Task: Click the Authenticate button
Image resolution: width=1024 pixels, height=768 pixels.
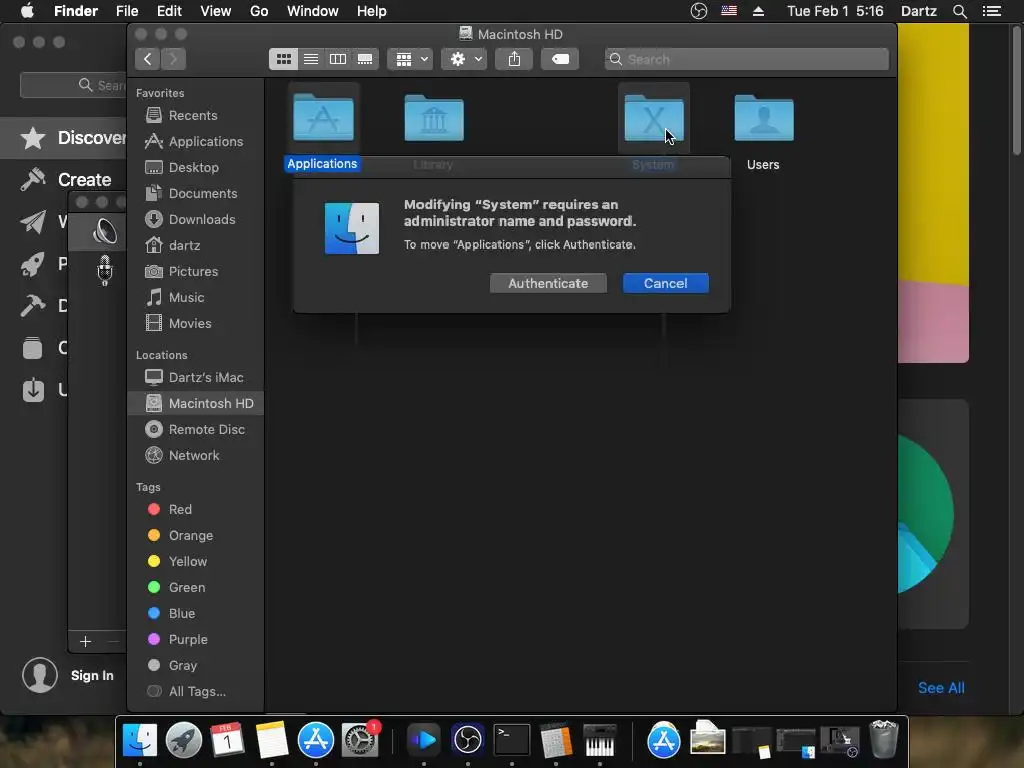Action: click(x=548, y=283)
